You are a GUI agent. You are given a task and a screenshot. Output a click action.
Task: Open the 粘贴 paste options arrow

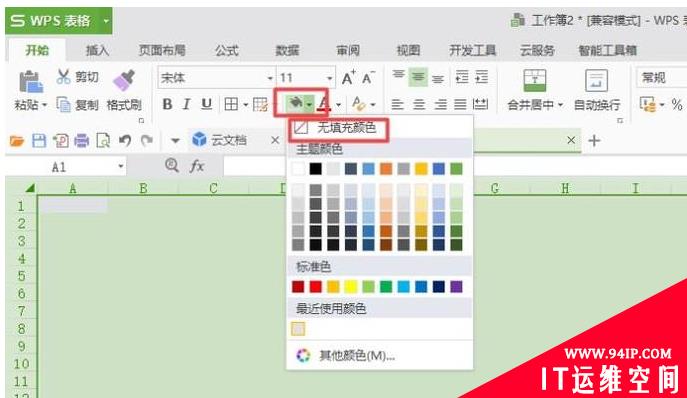coord(44,105)
